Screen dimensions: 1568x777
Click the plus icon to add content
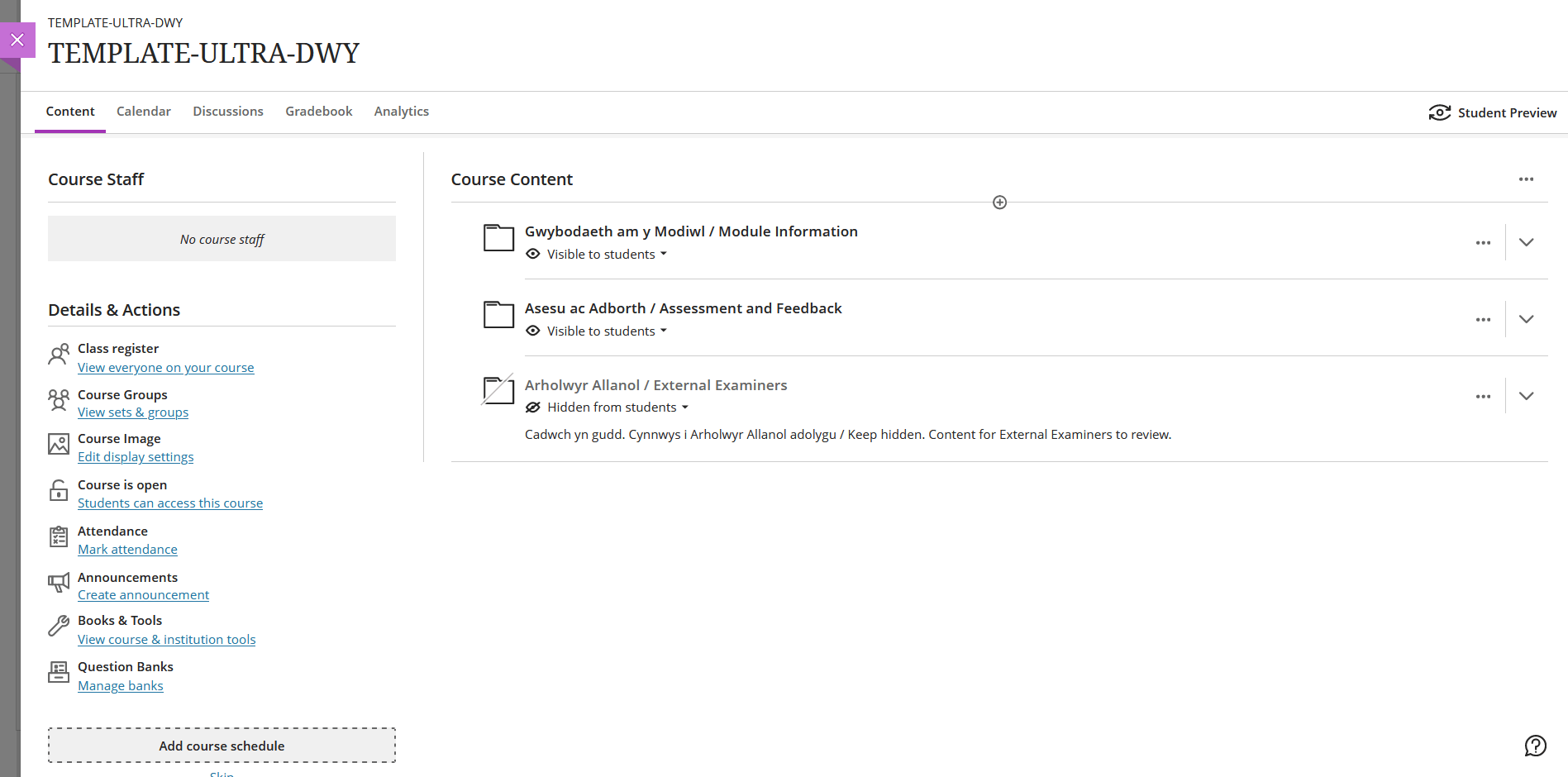[999, 203]
